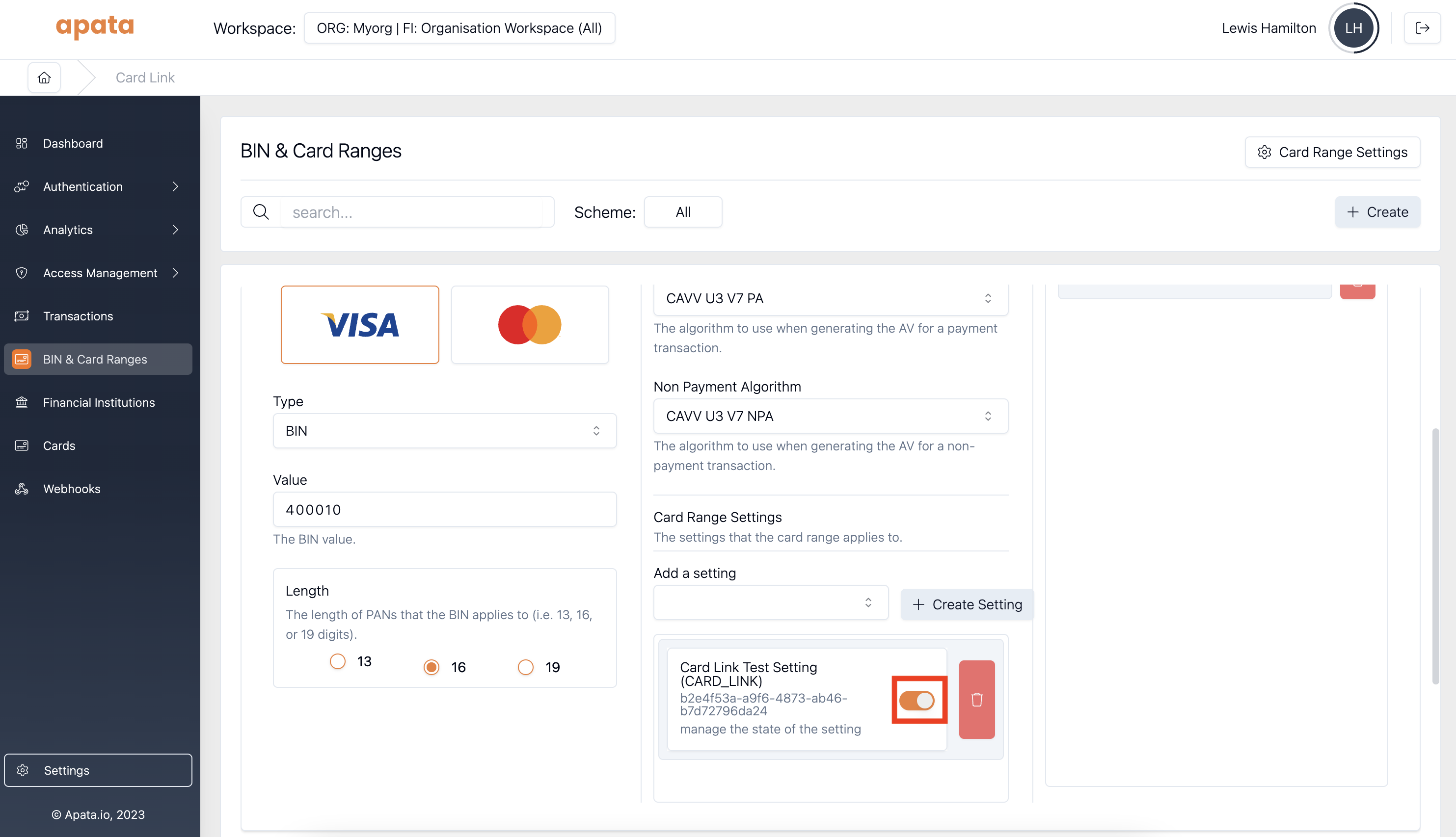1456x837 pixels.
Task: Delete the Card Link Test Setting via trash icon
Action: click(976, 700)
